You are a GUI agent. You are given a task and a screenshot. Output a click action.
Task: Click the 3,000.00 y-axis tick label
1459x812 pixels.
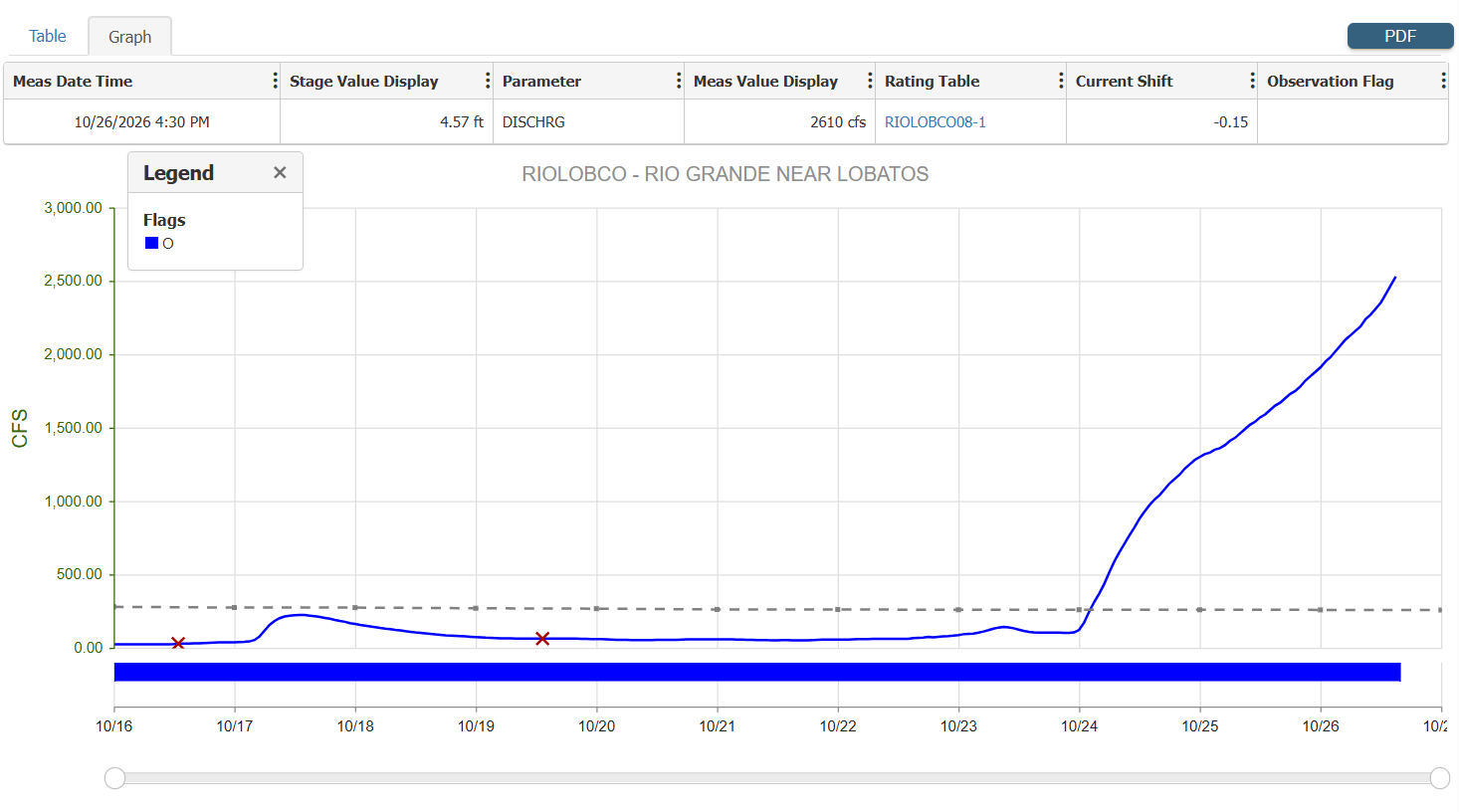click(x=73, y=208)
